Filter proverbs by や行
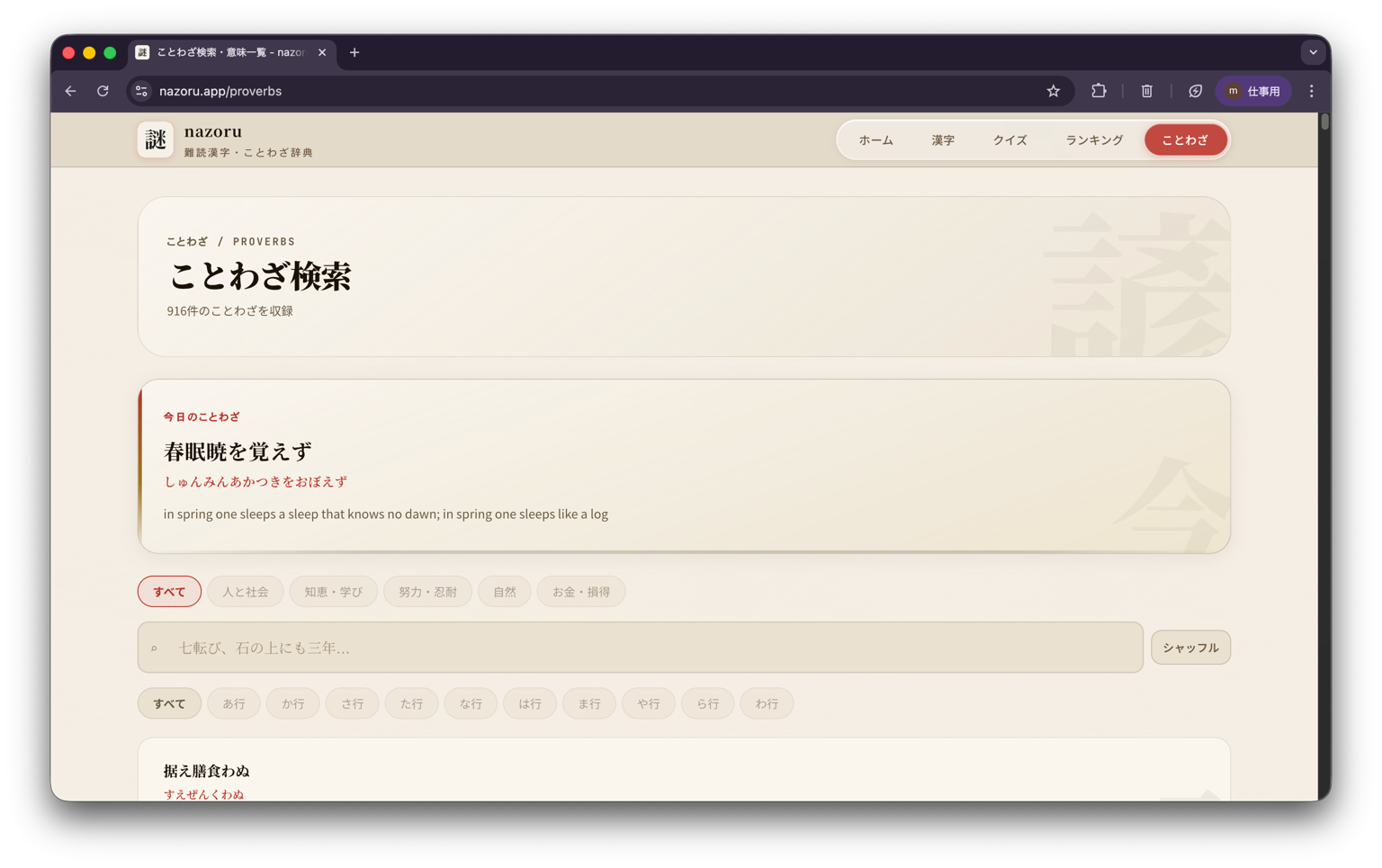Image resolution: width=1382 pixels, height=868 pixels. coord(649,703)
